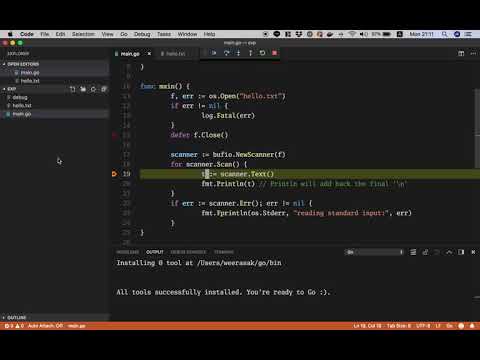Click the Ln, Col indicator in status bar
This screenshot has width=480, height=360.
pos(367,326)
